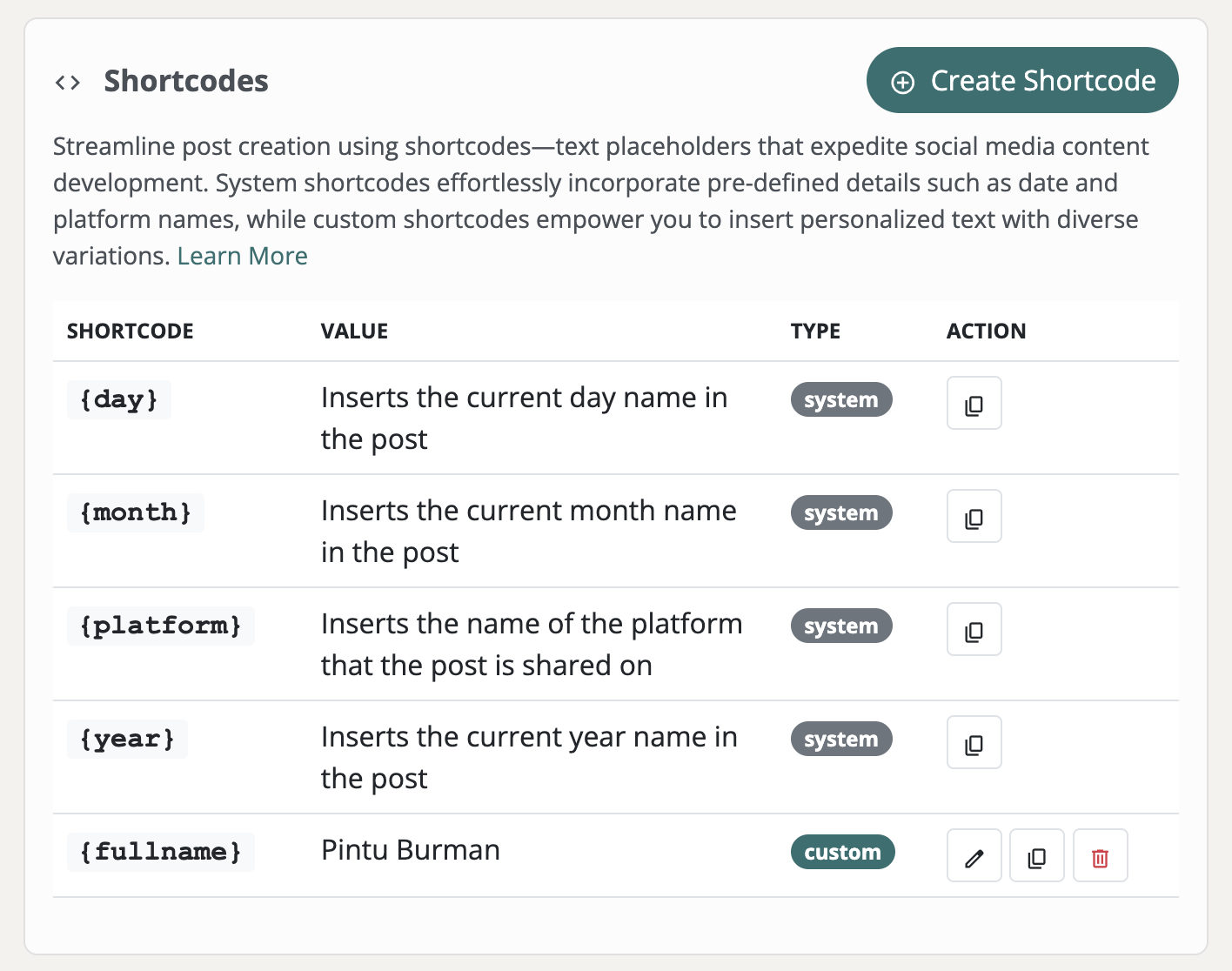The height and width of the screenshot is (971, 1232).
Task: Click the custom type badge
Action: click(842, 852)
